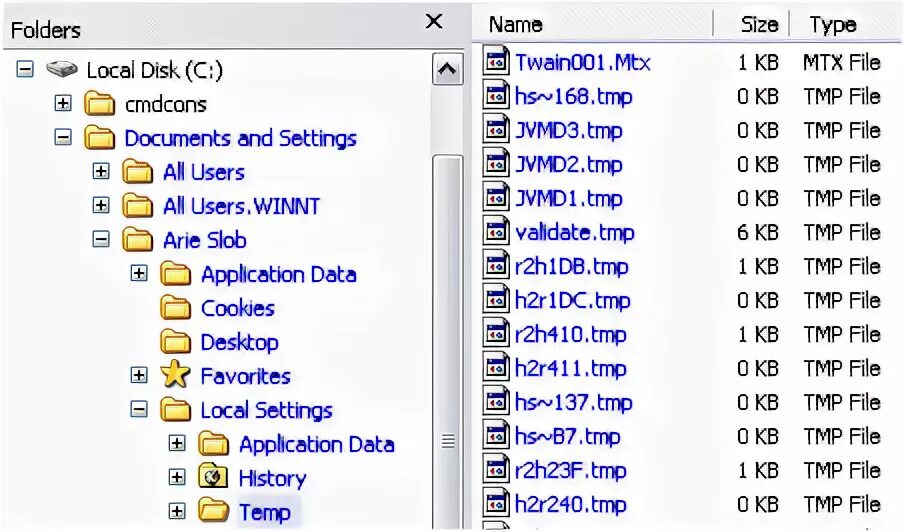The image size is (906, 532).
Task: Expand Application Data under Arie Slob
Action: click(x=139, y=273)
